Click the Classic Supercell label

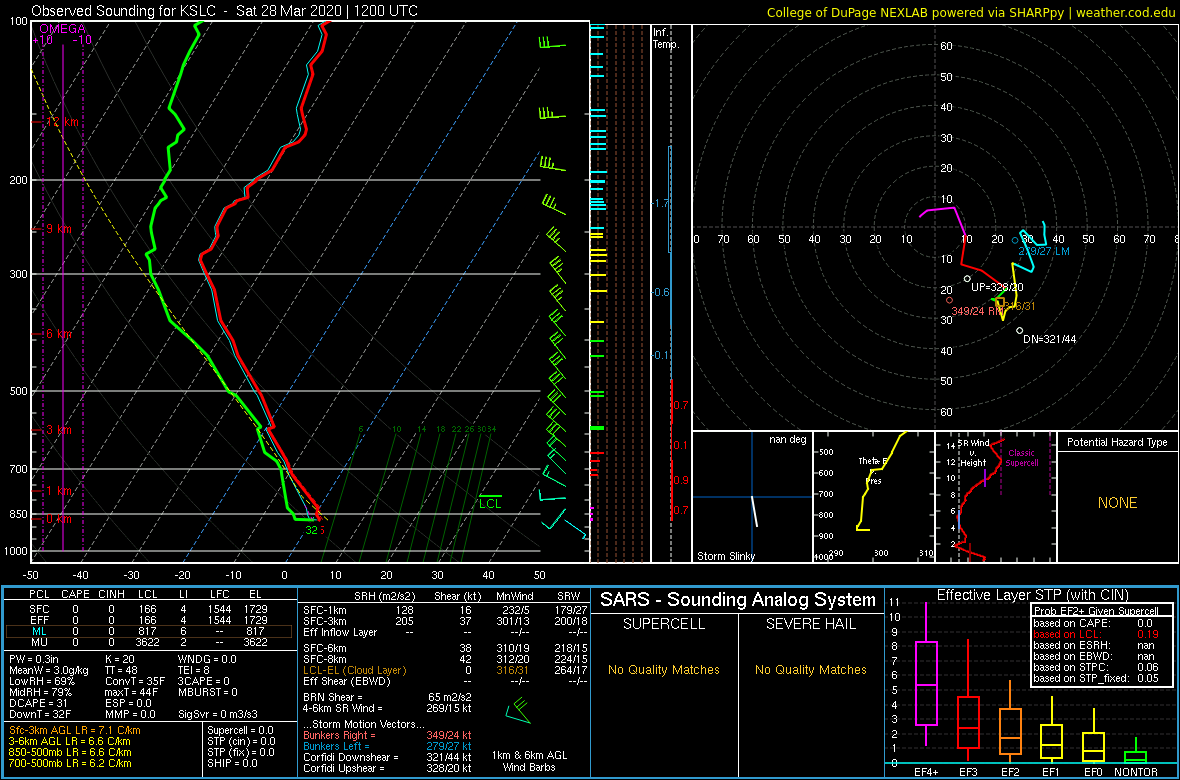point(1022,458)
